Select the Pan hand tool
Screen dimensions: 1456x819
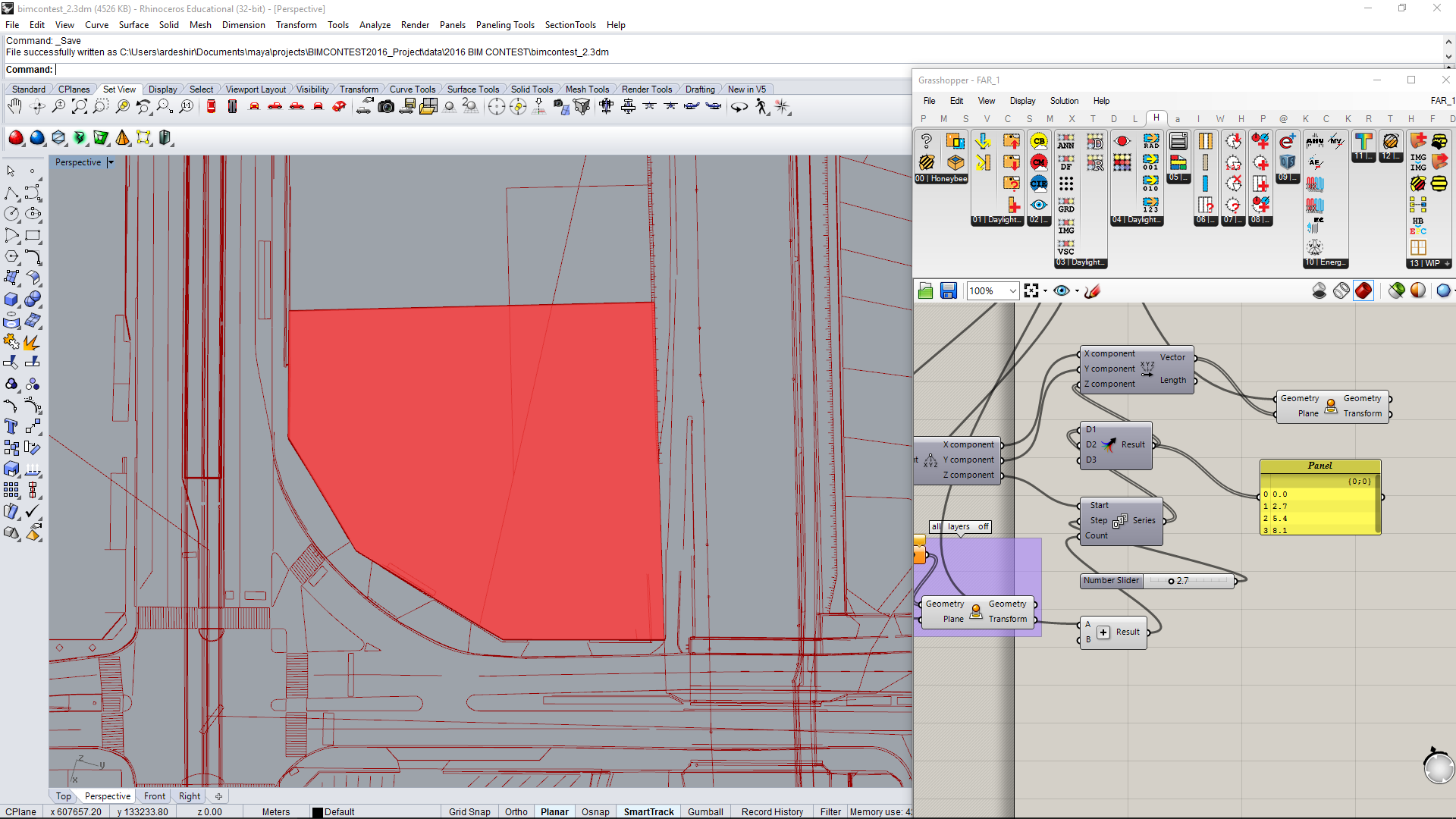(14, 107)
